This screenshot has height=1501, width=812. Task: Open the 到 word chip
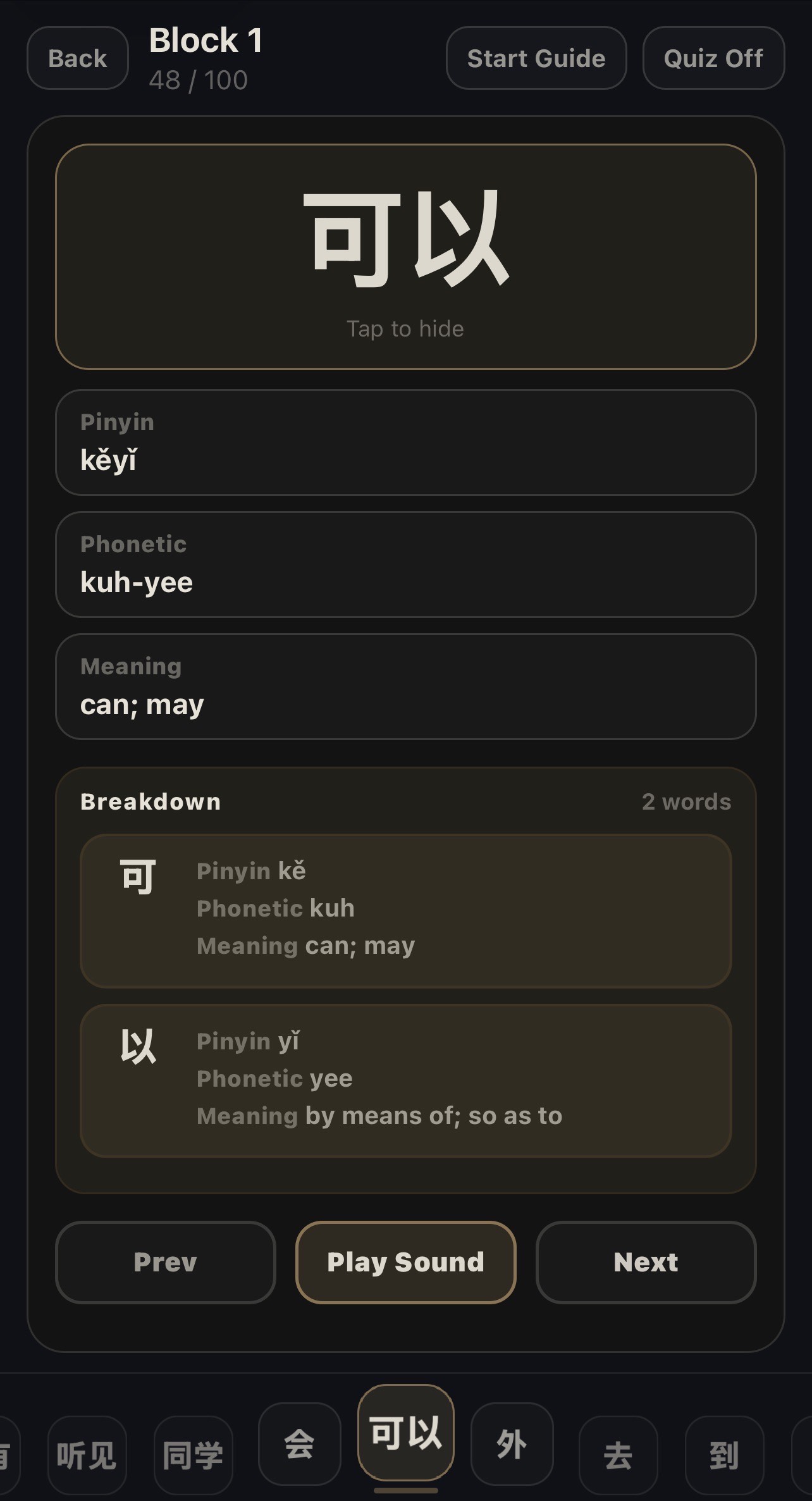(725, 1452)
